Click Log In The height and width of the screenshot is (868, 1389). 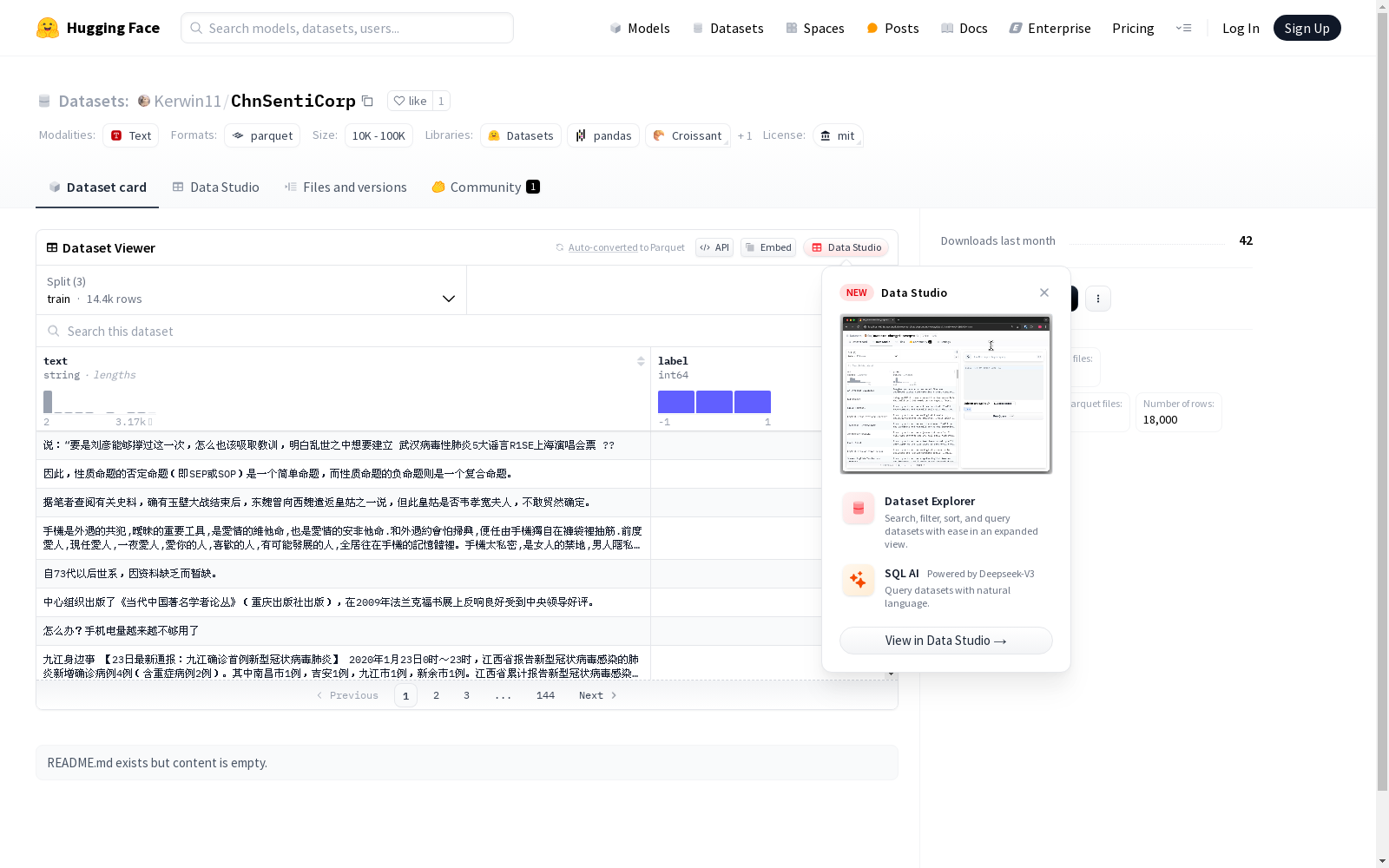point(1241,28)
